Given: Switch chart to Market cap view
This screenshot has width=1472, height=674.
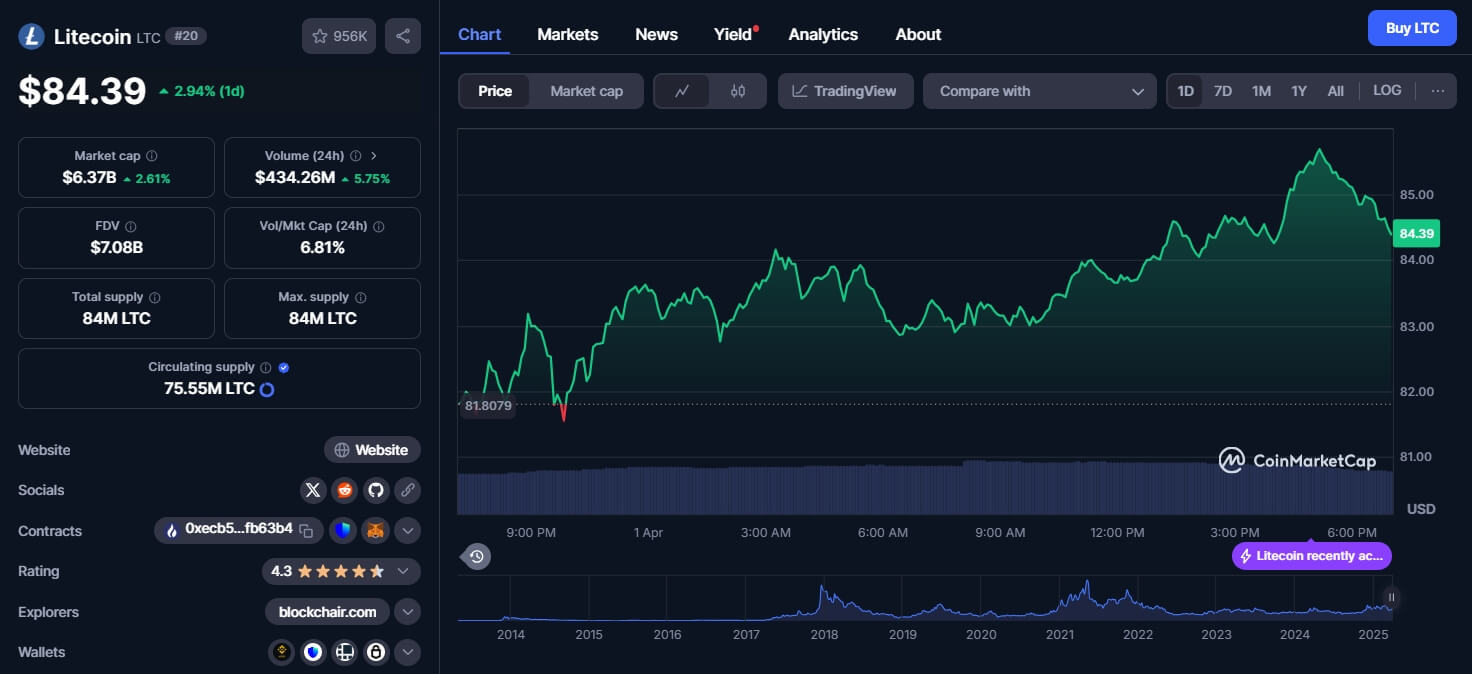Looking at the screenshot, I should coord(586,91).
